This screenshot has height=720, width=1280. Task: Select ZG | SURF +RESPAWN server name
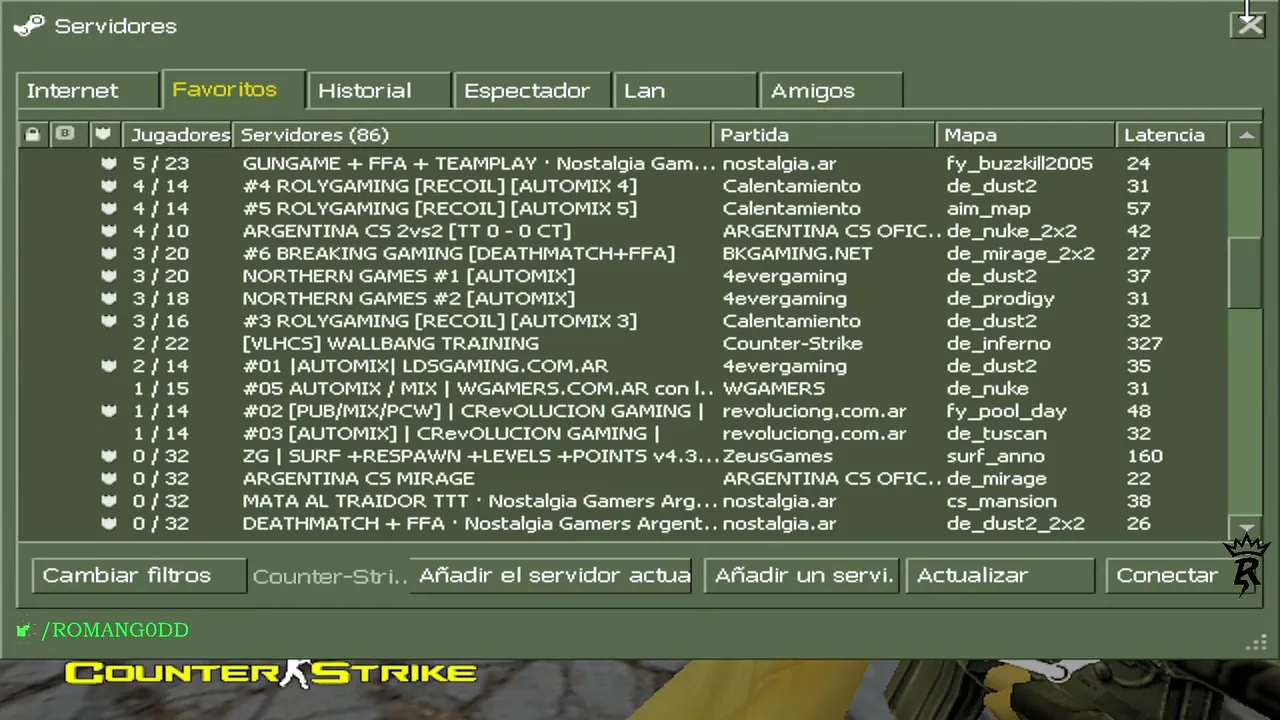coord(481,456)
